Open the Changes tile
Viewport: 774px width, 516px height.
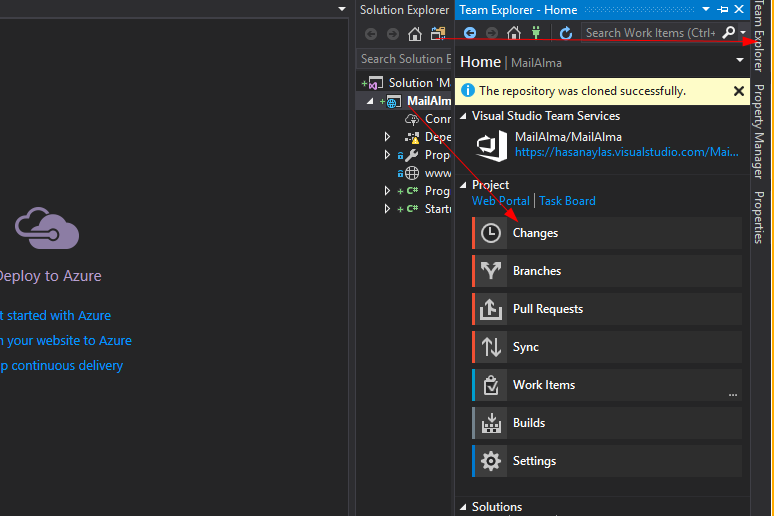607,233
